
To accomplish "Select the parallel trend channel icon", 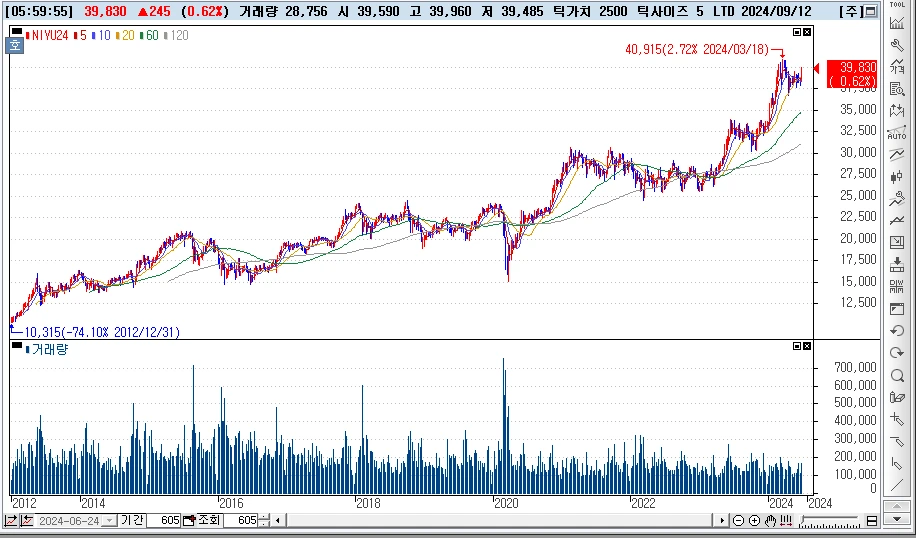I will [x=897, y=155].
